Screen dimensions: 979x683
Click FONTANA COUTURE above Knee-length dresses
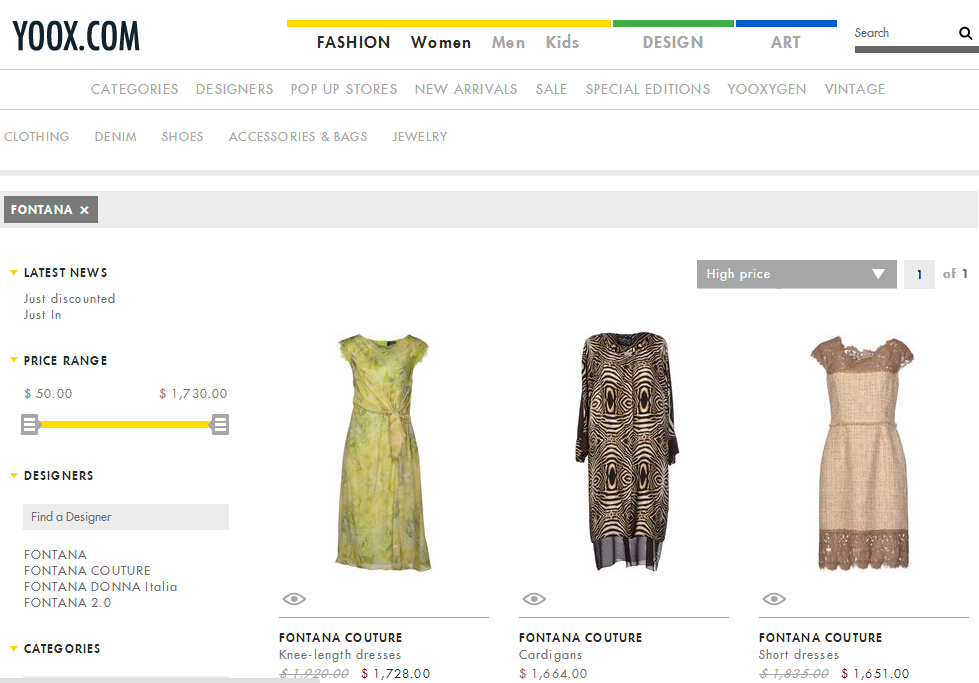coord(340,637)
